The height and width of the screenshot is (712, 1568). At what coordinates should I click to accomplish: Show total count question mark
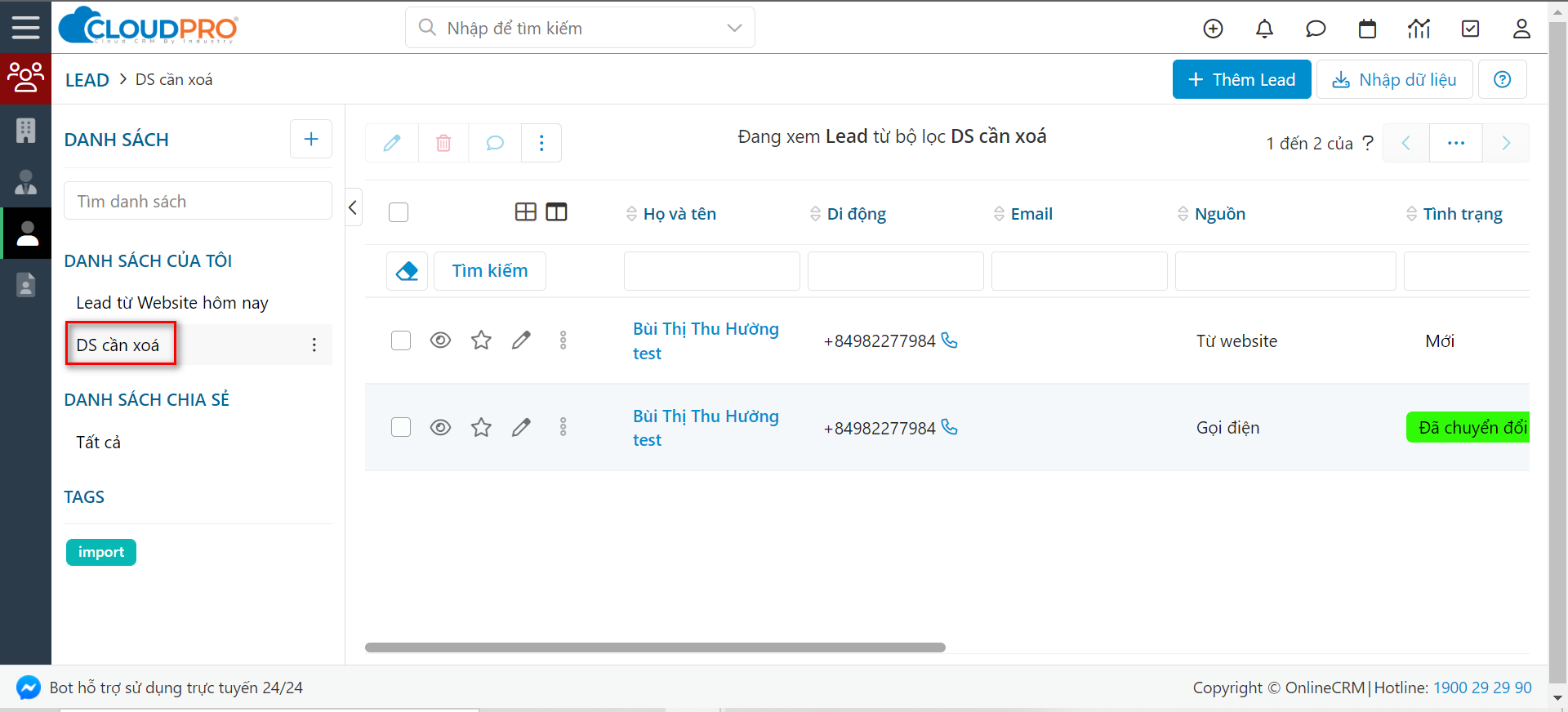click(1368, 143)
